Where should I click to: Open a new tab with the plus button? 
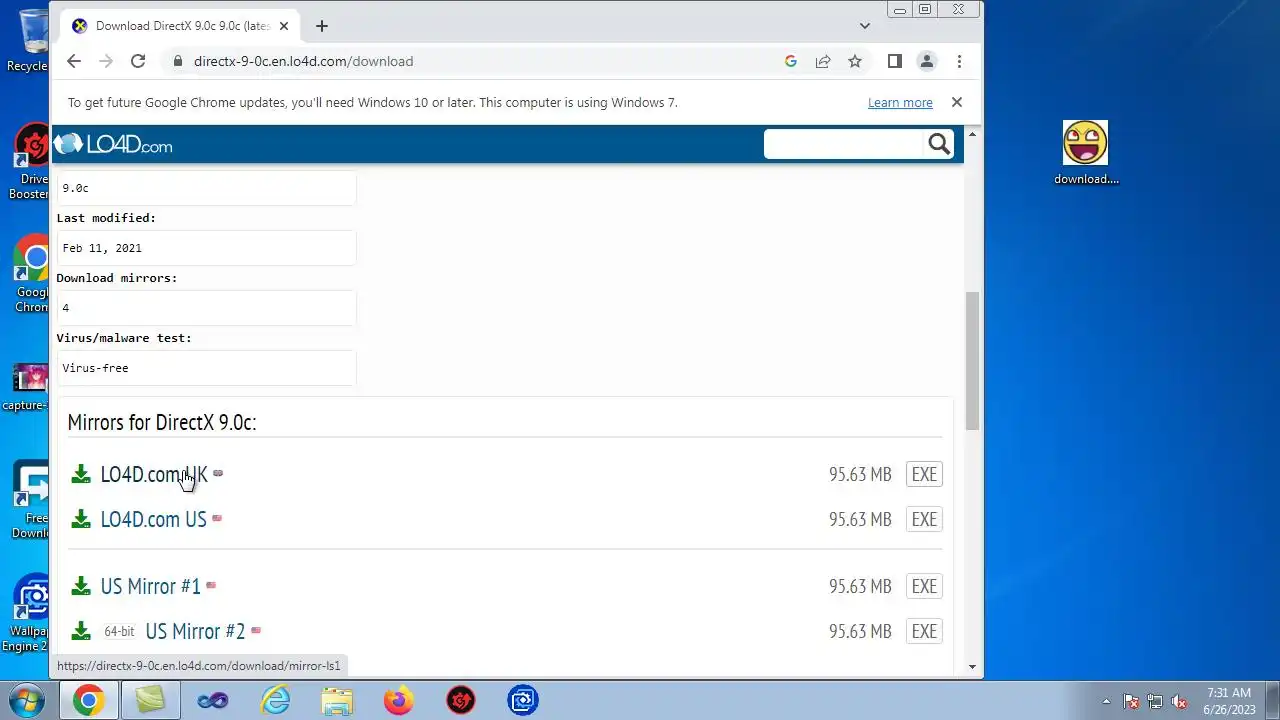tap(321, 26)
